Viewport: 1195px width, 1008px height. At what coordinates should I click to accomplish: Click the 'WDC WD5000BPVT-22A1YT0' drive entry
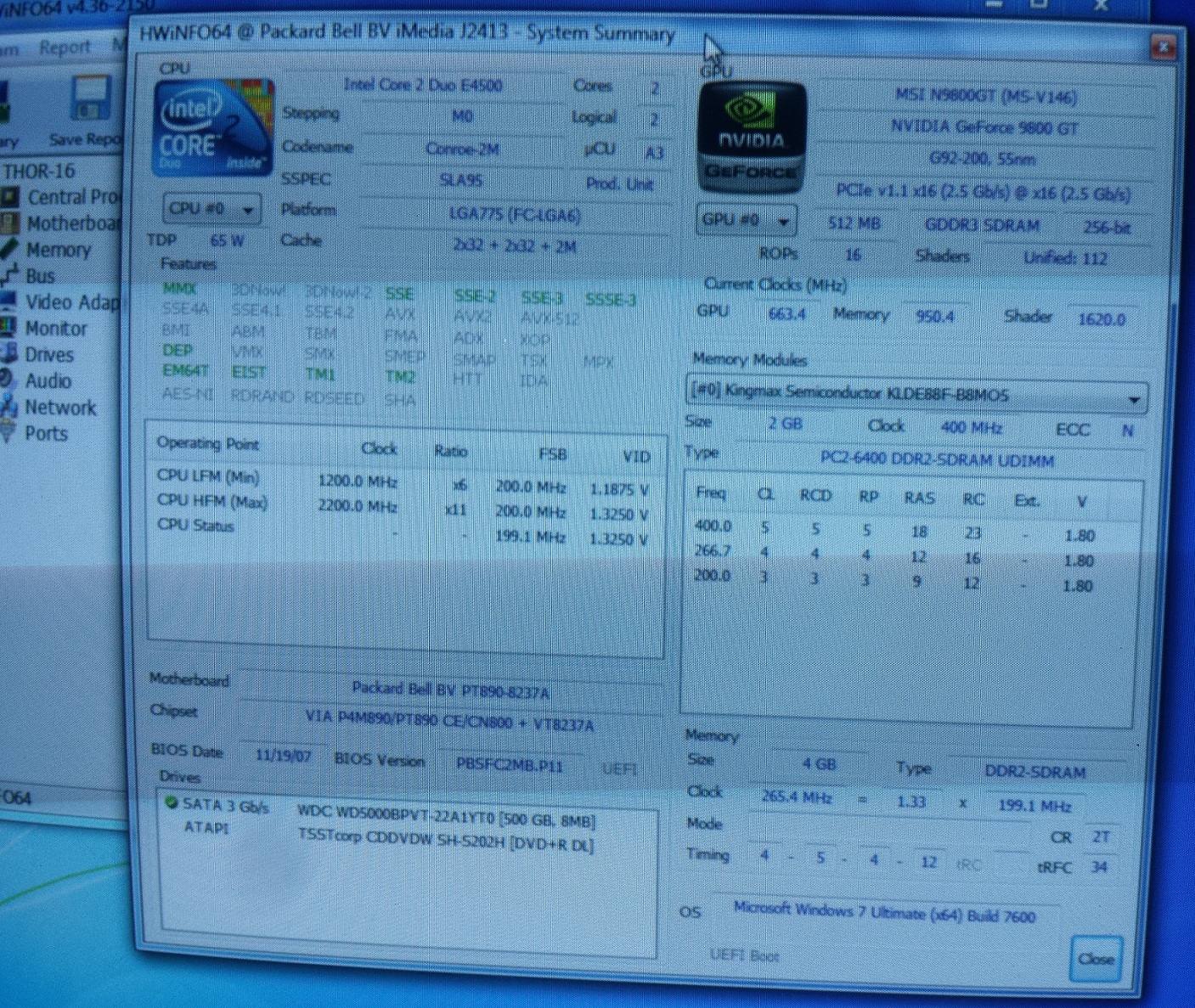click(446, 819)
